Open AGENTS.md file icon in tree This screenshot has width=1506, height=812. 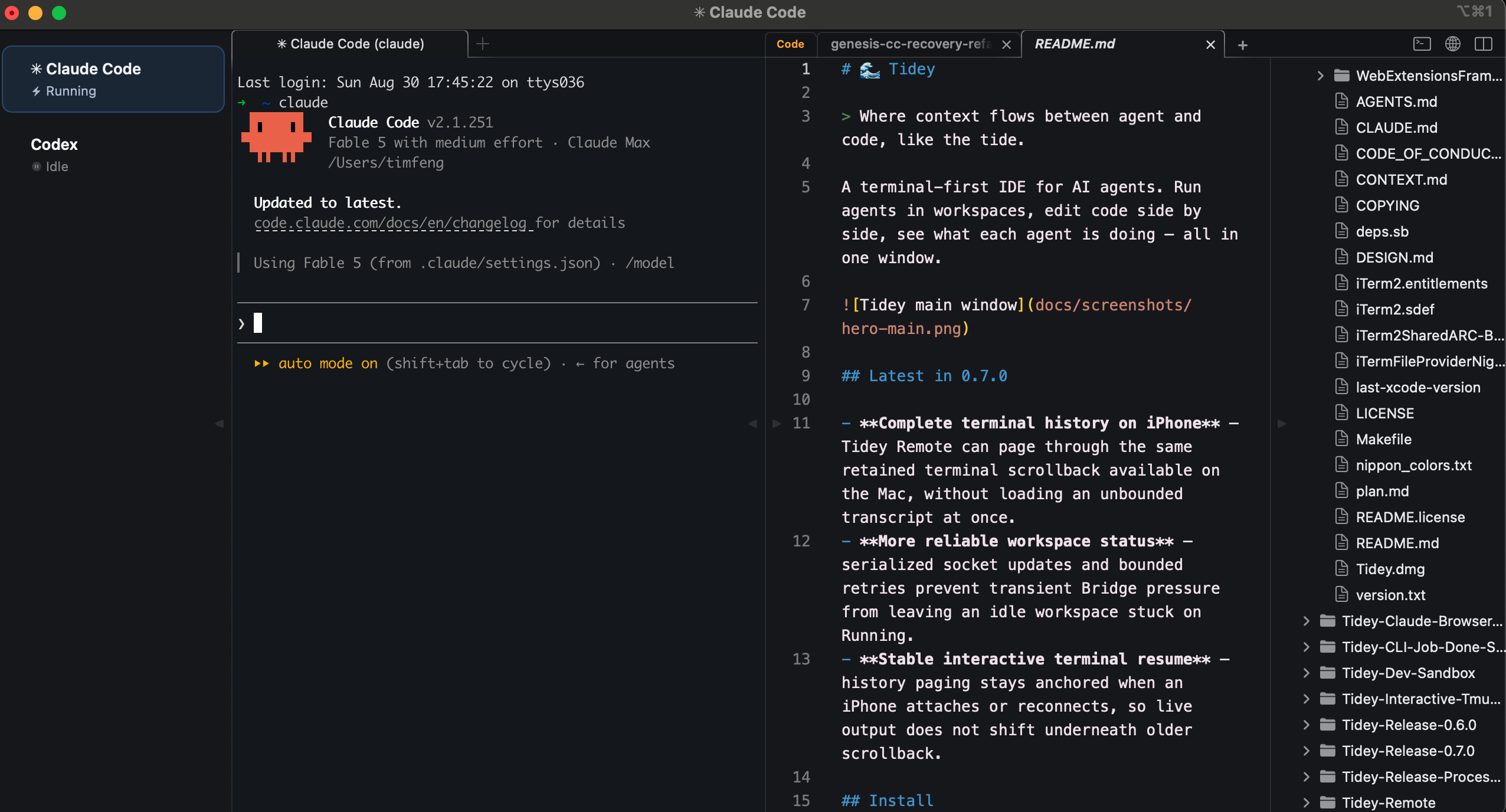pos(1342,102)
